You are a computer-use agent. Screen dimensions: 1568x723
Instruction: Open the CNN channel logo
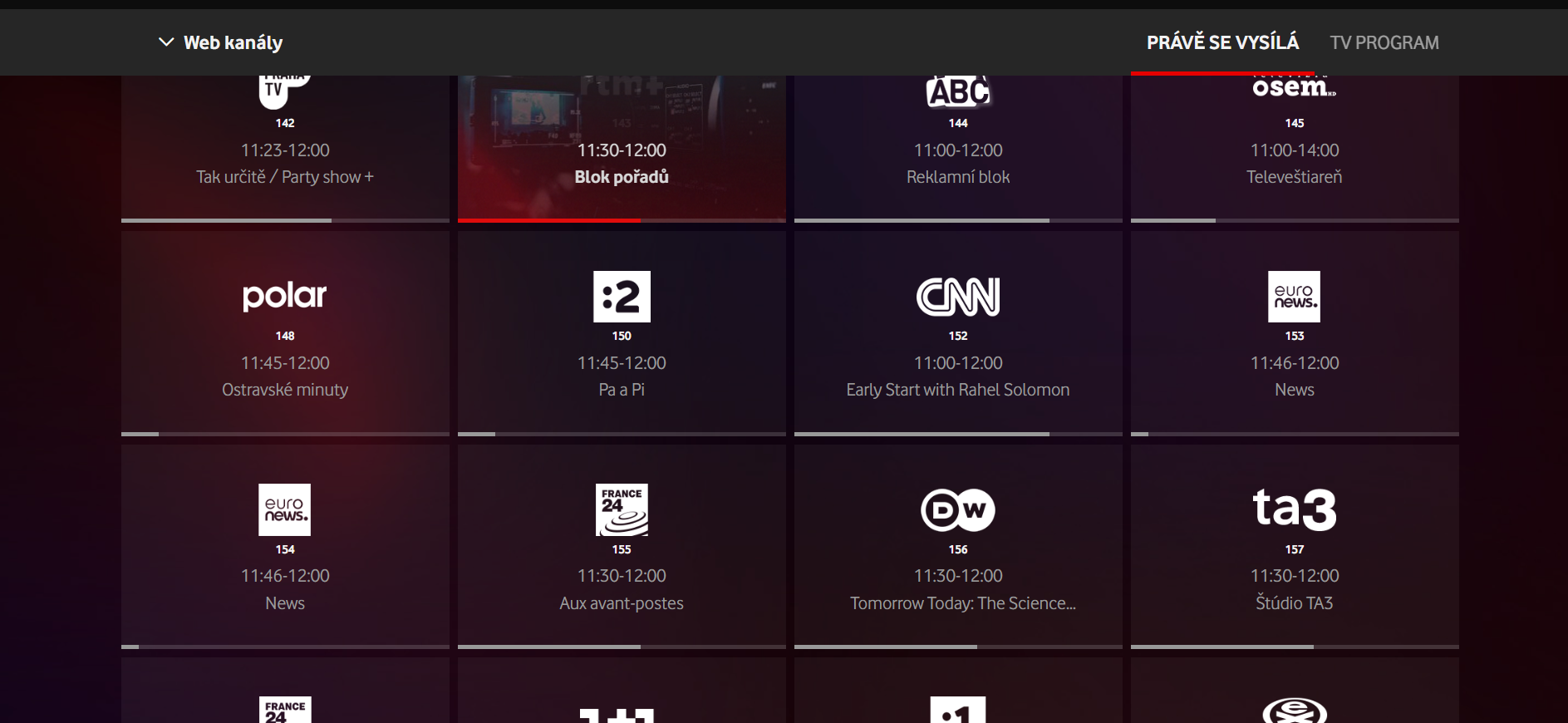click(x=957, y=297)
